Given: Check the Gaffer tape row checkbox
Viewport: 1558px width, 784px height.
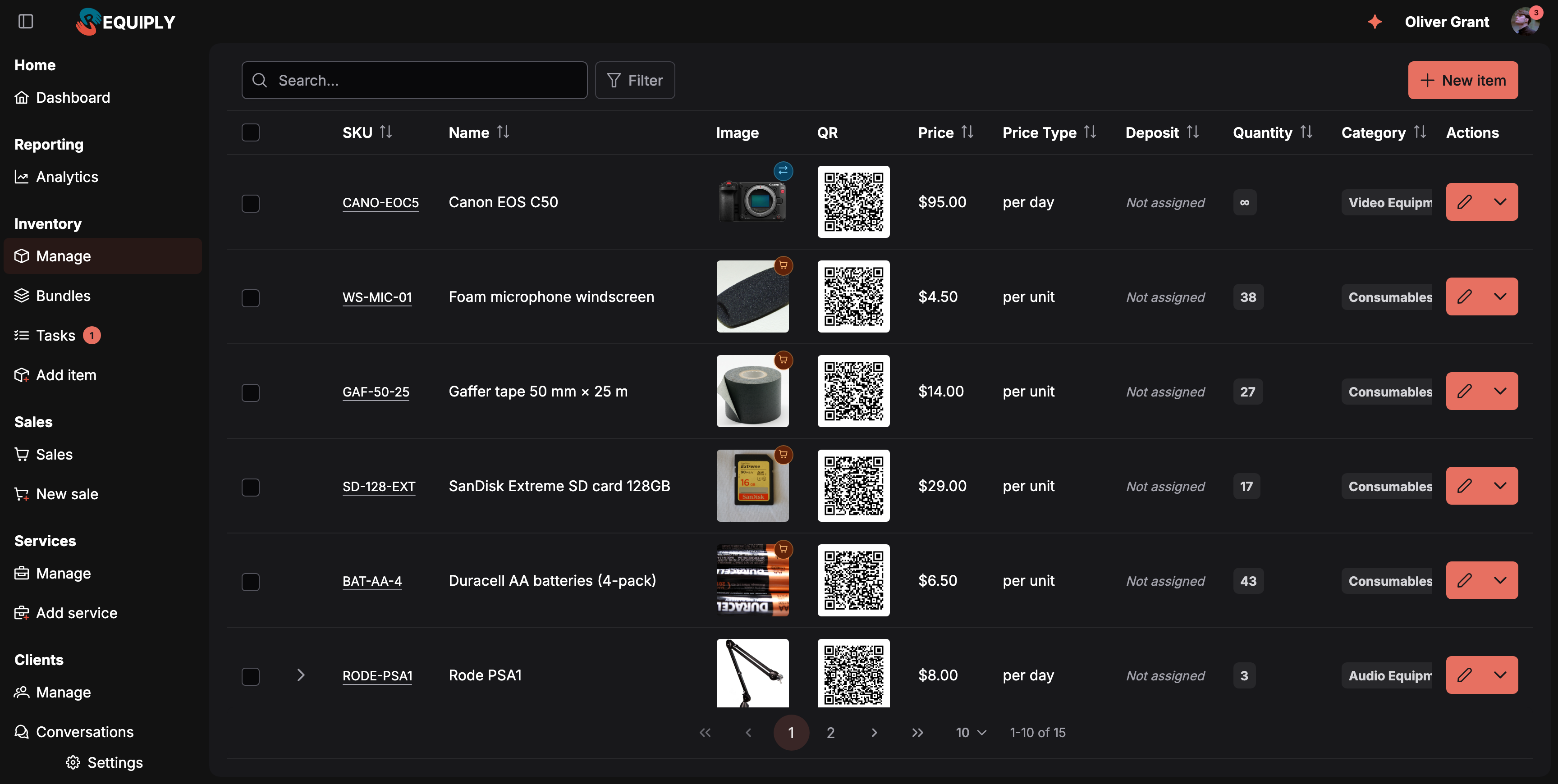Looking at the screenshot, I should pos(250,392).
